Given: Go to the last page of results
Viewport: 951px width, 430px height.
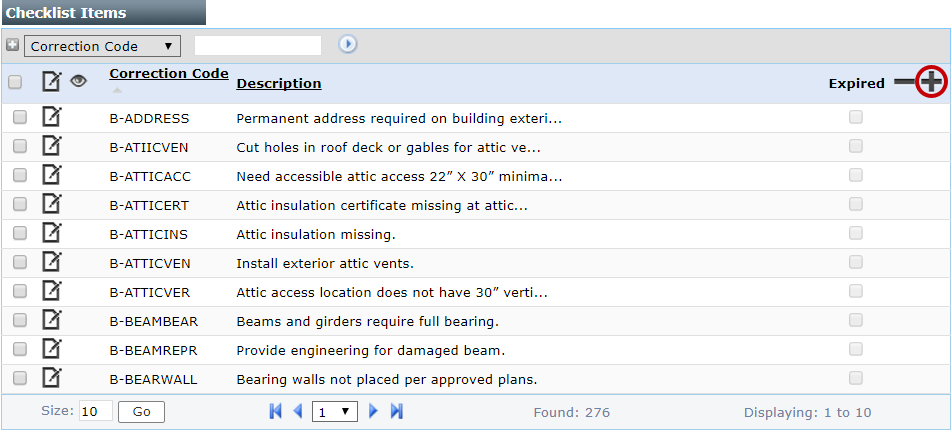Looking at the screenshot, I should point(397,411).
